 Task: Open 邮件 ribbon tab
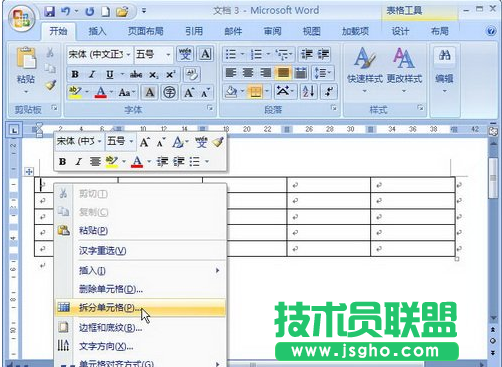pyautogui.click(x=233, y=31)
